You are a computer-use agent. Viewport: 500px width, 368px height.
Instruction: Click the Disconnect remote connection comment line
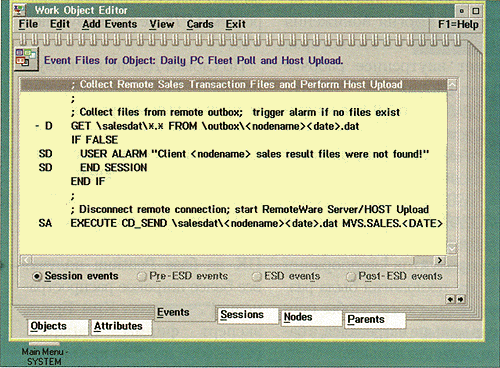(250, 210)
